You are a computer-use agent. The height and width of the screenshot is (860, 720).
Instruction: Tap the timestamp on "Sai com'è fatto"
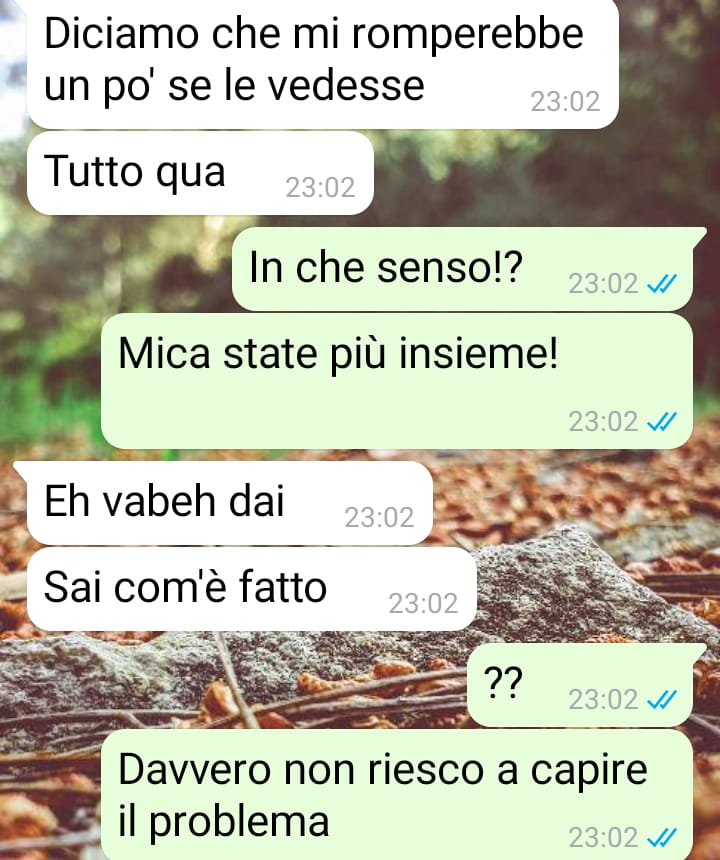(x=423, y=603)
